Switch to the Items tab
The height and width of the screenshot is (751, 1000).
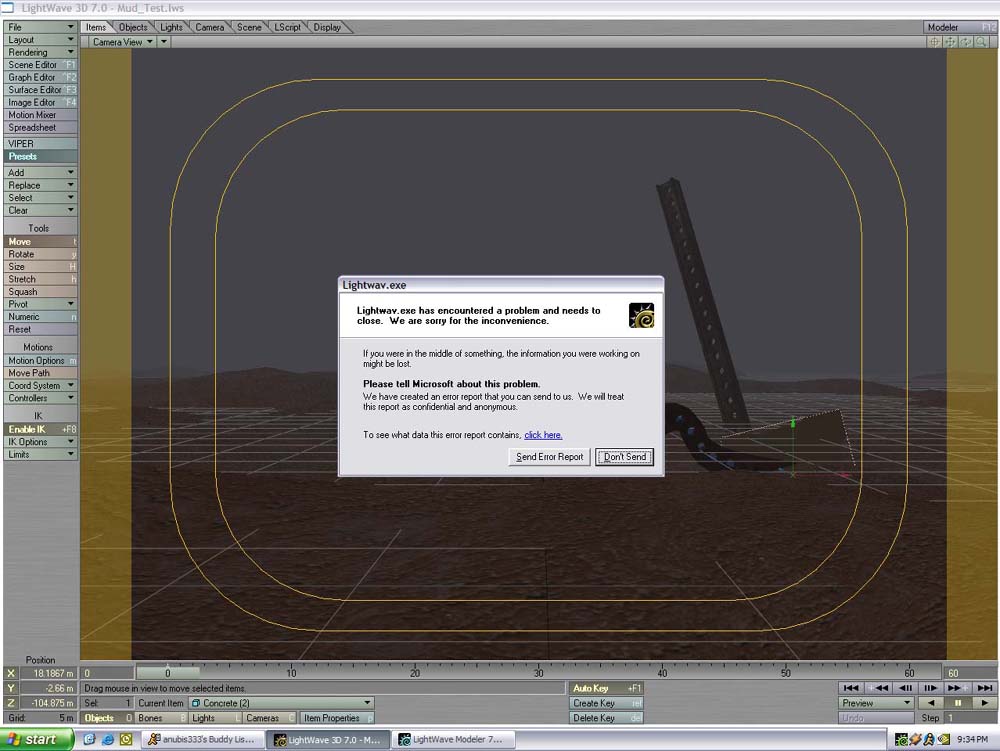point(96,27)
